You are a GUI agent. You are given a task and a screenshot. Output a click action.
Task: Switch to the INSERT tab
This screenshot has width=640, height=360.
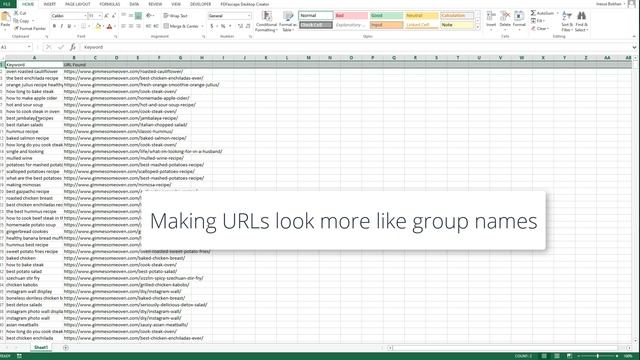click(x=49, y=4)
